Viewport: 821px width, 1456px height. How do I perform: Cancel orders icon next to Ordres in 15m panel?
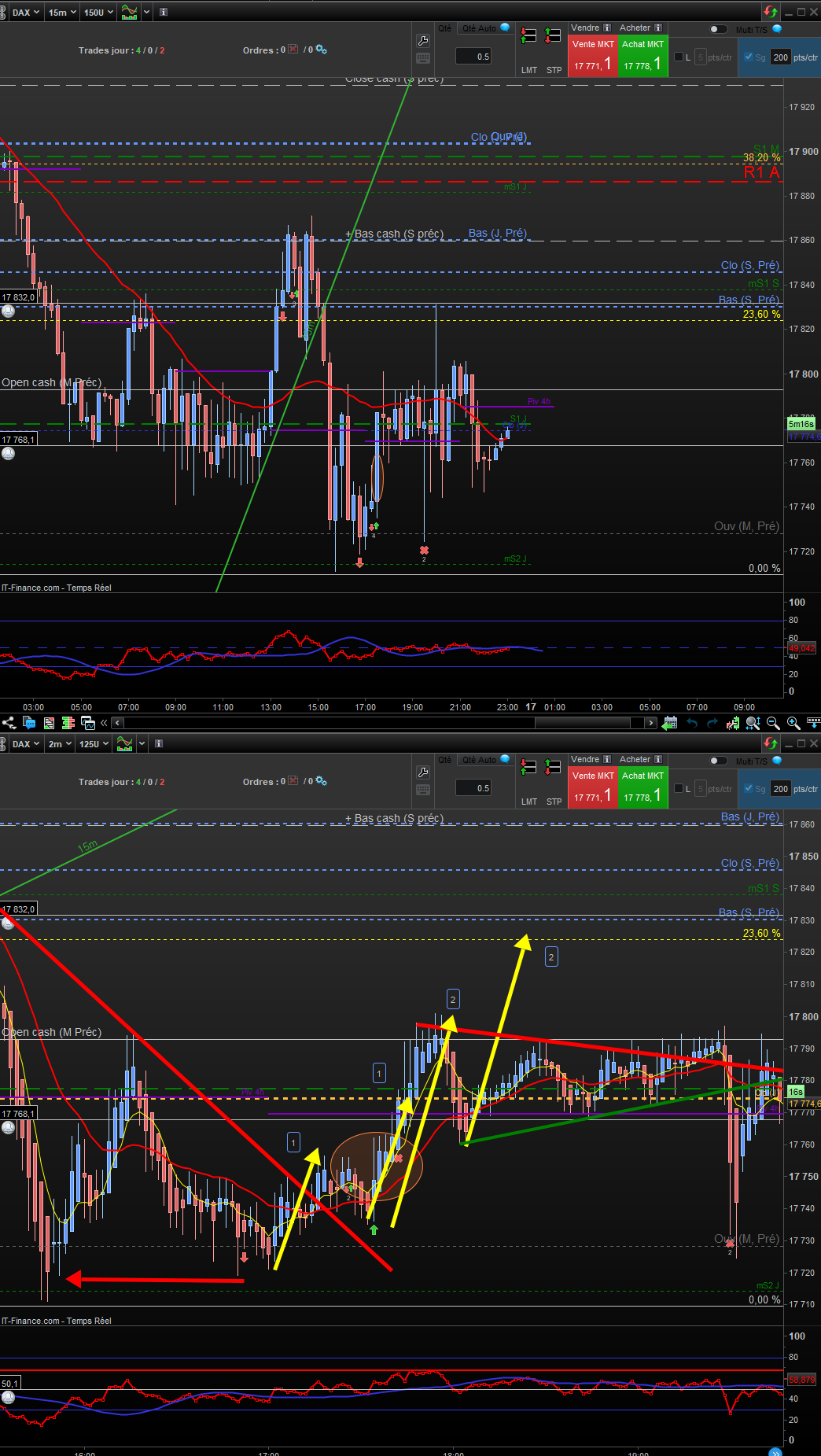pos(293,50)
